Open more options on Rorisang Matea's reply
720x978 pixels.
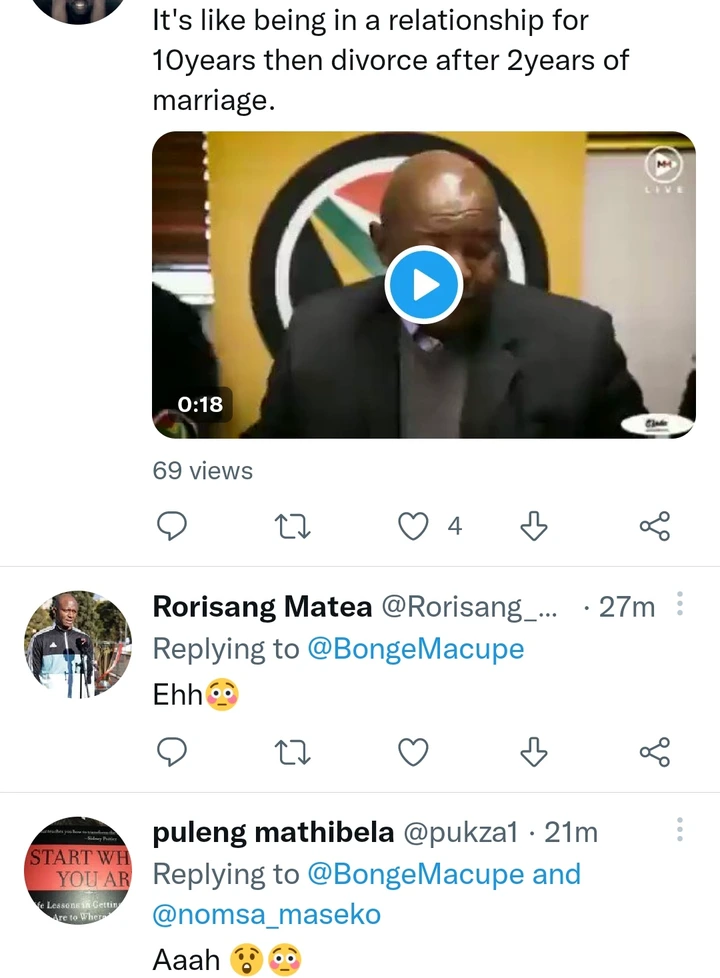(680, 604)
